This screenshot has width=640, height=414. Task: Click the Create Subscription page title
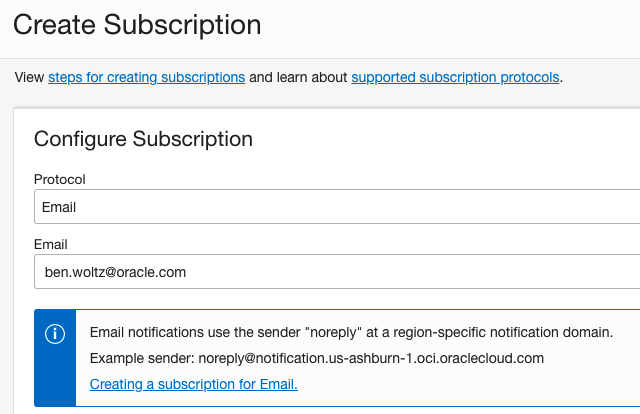coord(138,24)
